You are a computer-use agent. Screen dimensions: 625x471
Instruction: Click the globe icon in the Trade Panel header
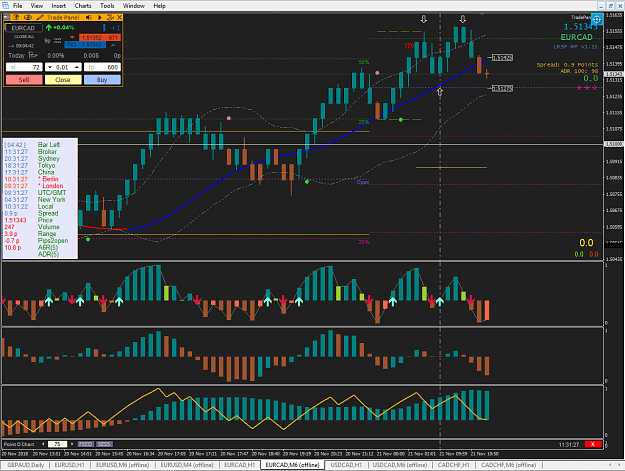tap(17, 17)
